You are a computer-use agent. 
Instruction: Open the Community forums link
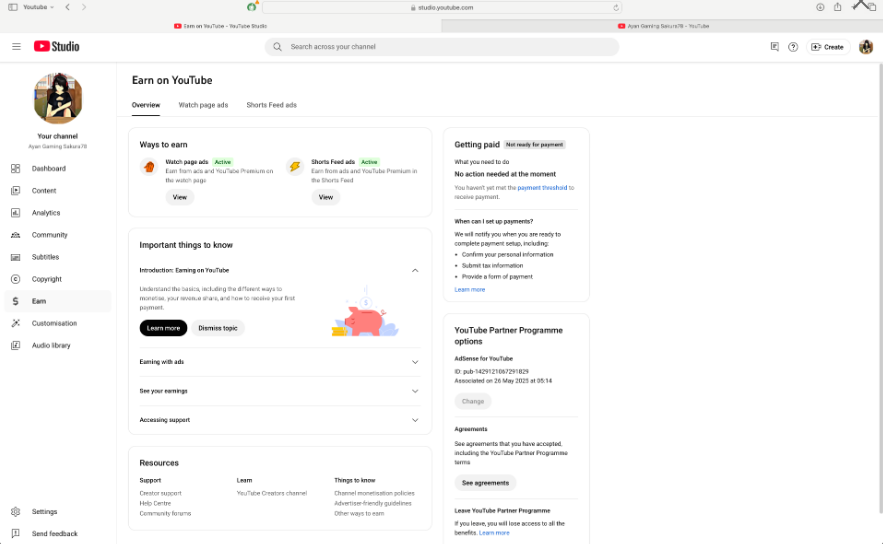tap(165, 514)
